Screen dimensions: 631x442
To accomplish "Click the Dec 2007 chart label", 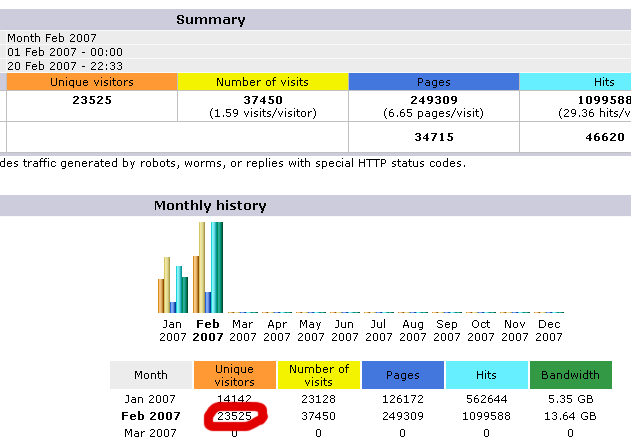I will [x=549, y=330].
